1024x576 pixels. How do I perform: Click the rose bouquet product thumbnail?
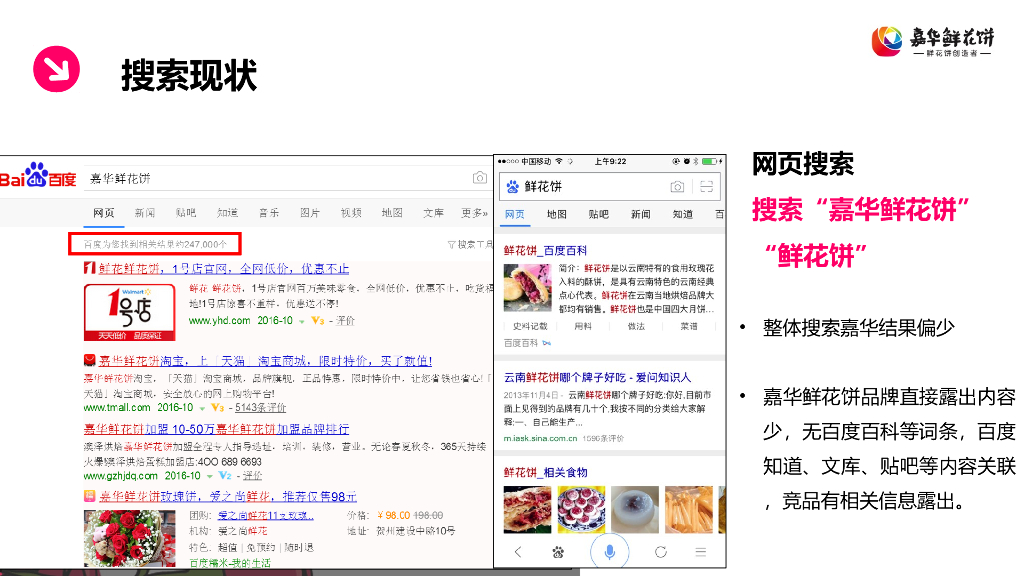[x=129, y=538]
